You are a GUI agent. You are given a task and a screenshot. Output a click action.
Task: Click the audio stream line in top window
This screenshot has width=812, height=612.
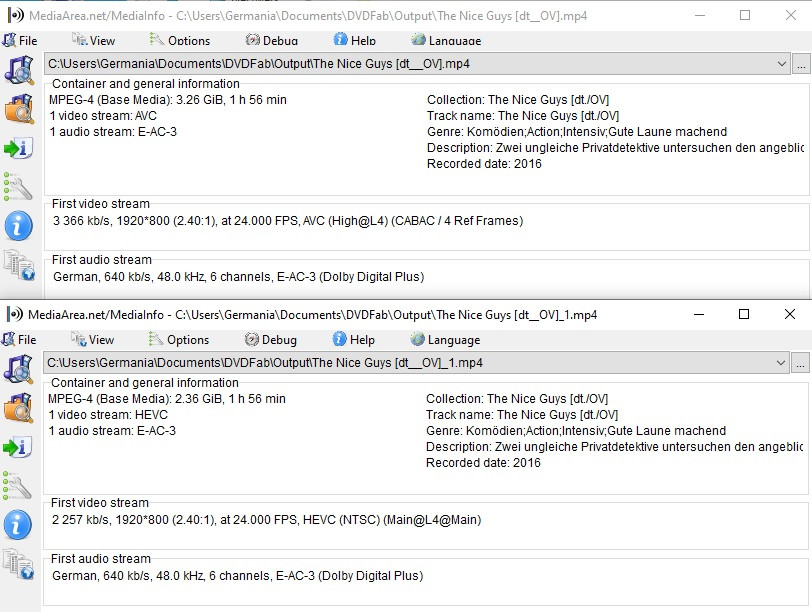pos(239,277)
